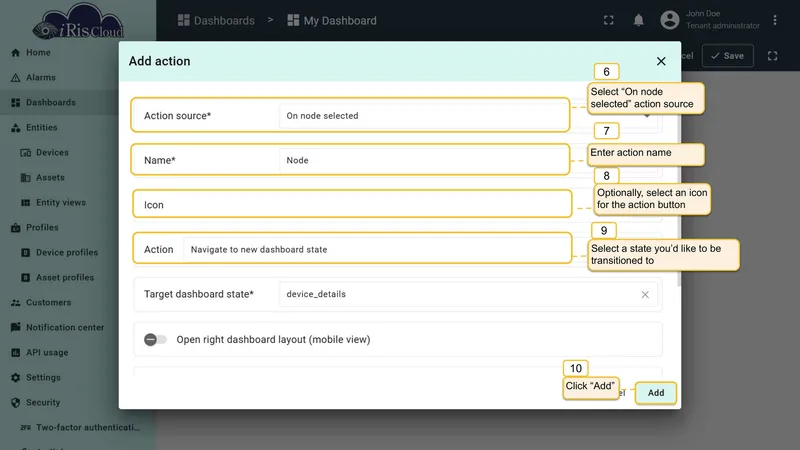Click the Devices icon in sidebar

click(26, 153)
